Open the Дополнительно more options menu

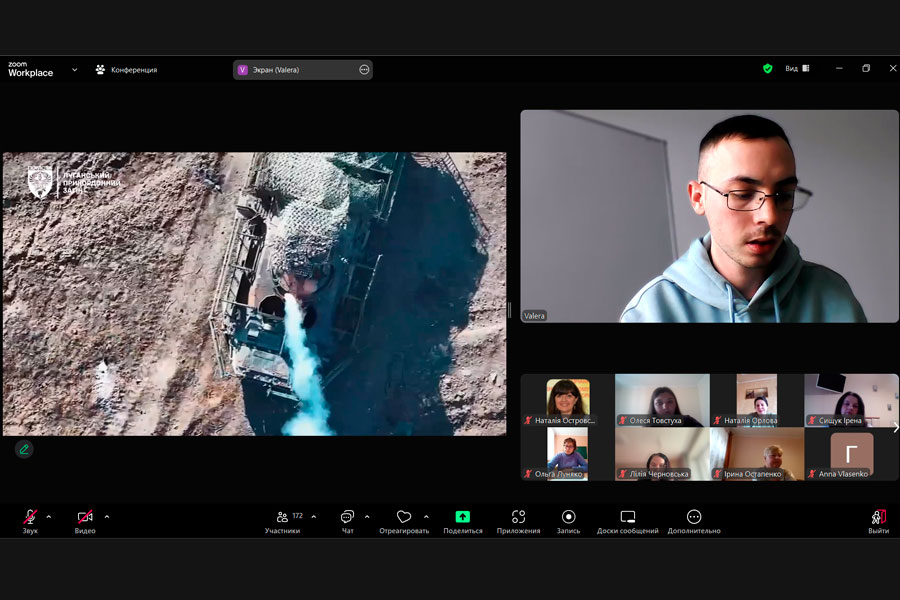[694, 522]
